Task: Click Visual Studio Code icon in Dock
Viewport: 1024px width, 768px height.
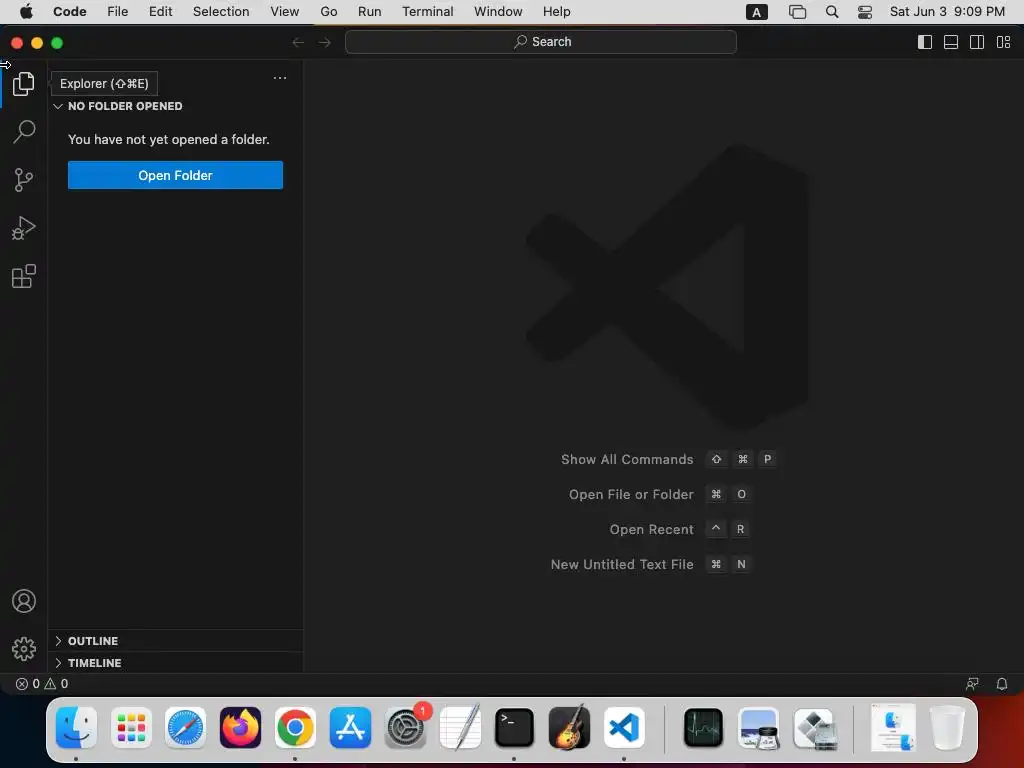Action: (624, 727)
